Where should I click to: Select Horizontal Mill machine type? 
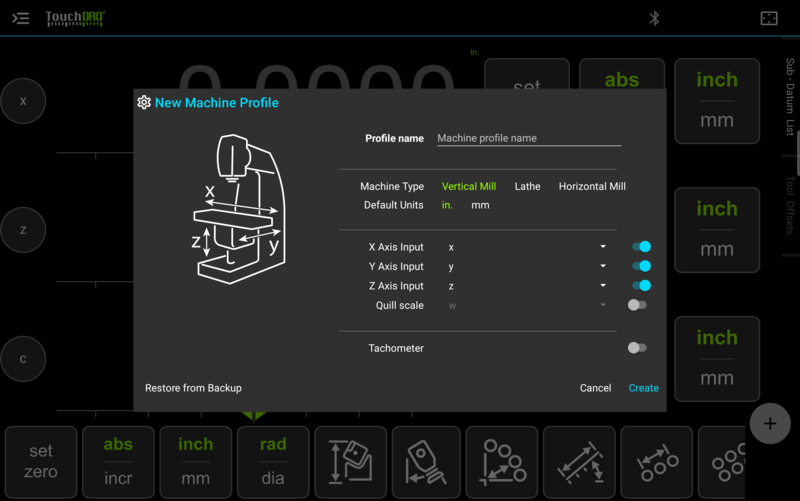coord(592,187)
